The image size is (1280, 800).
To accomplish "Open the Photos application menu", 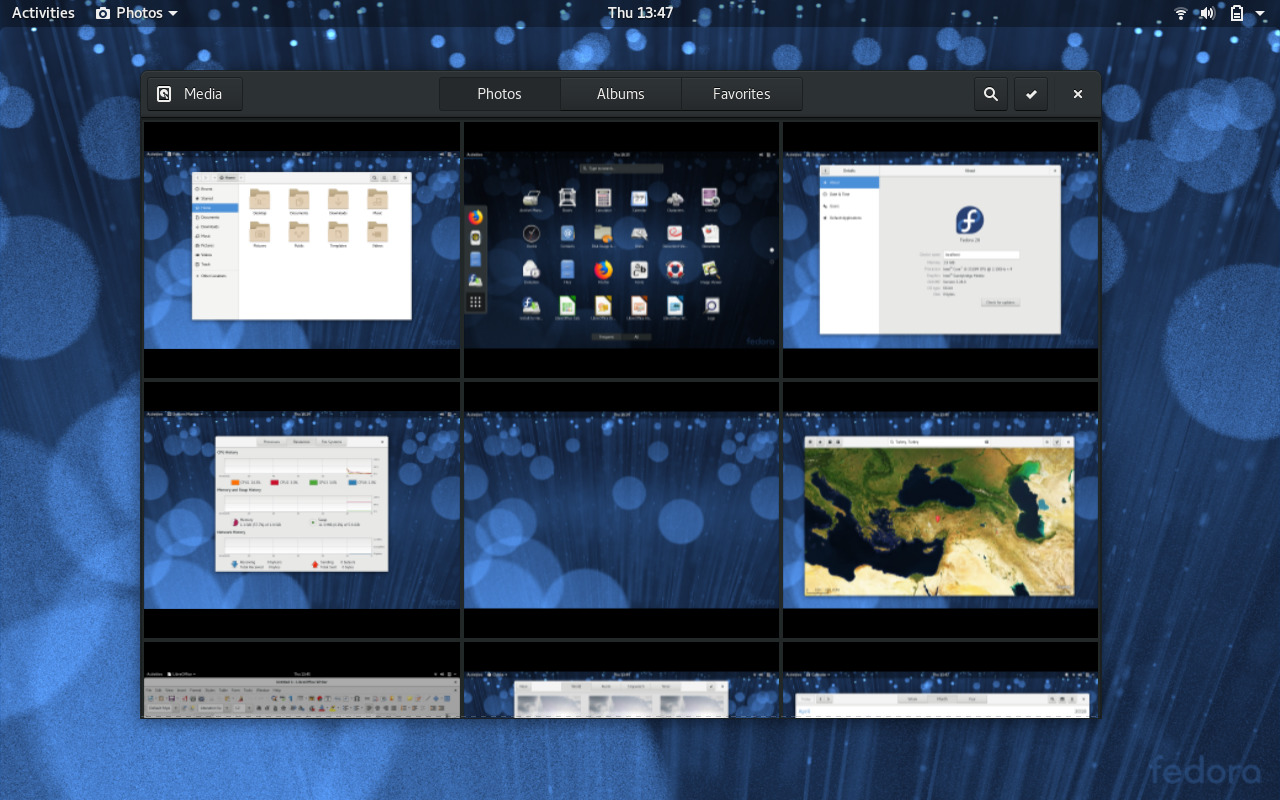I will pos(137,13).
